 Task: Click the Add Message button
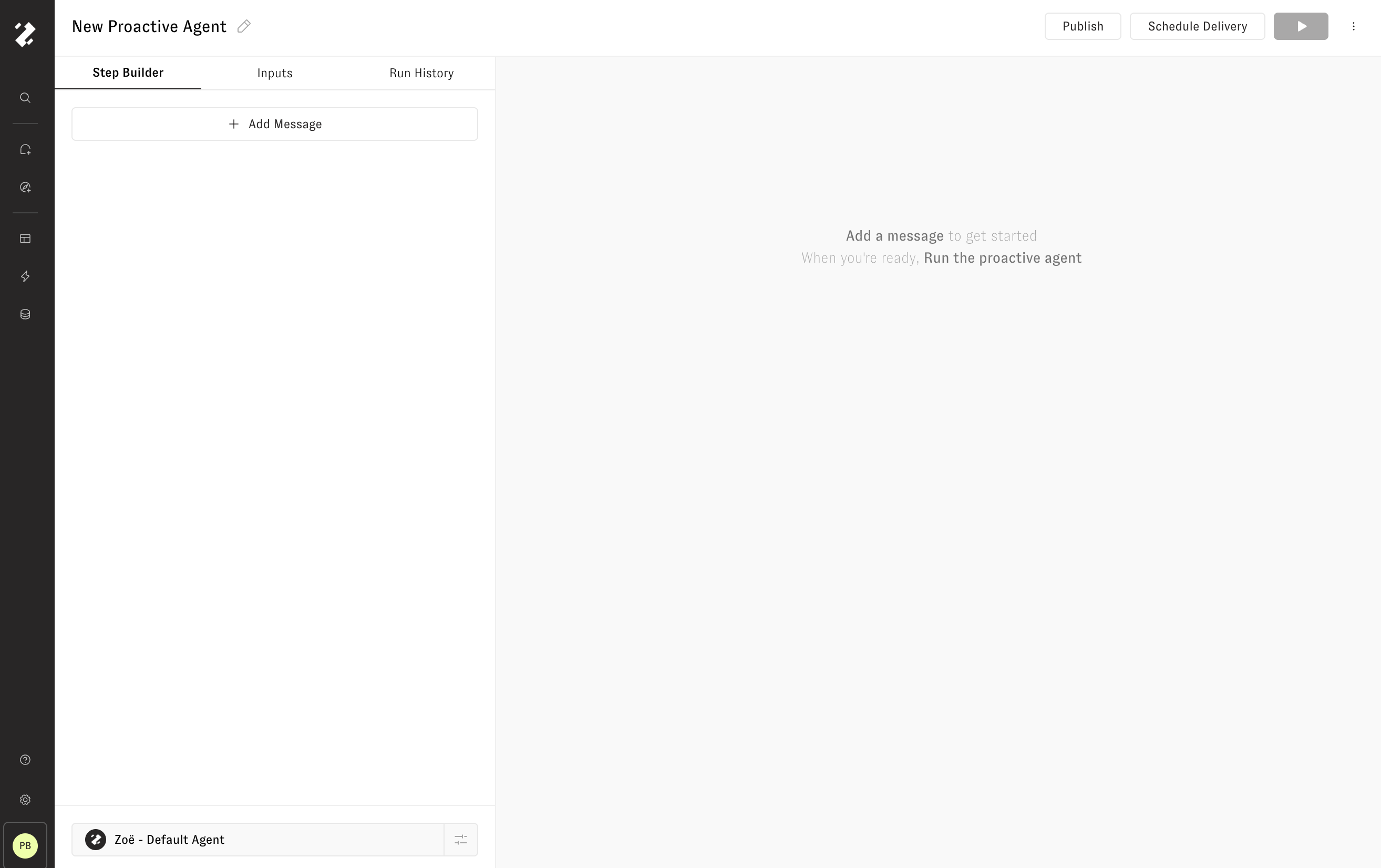pos(275,124)
